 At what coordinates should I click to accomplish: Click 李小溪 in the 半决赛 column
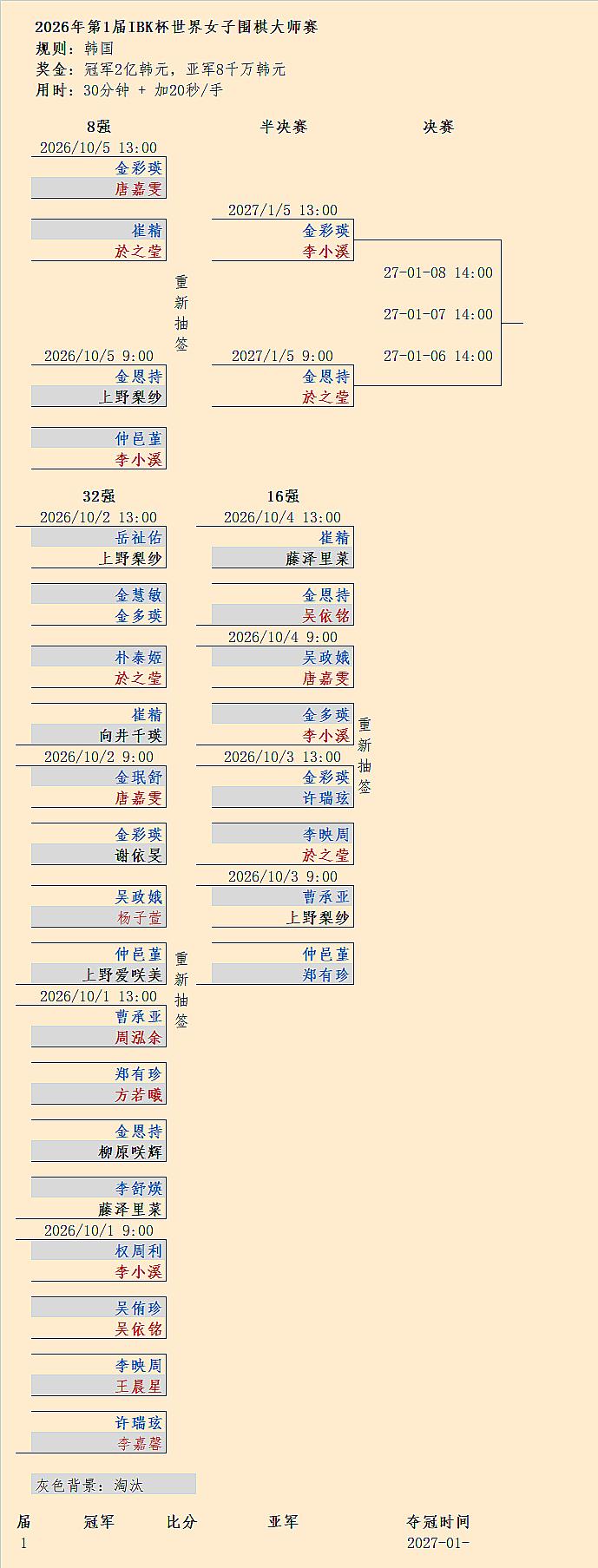click(326, 252)
